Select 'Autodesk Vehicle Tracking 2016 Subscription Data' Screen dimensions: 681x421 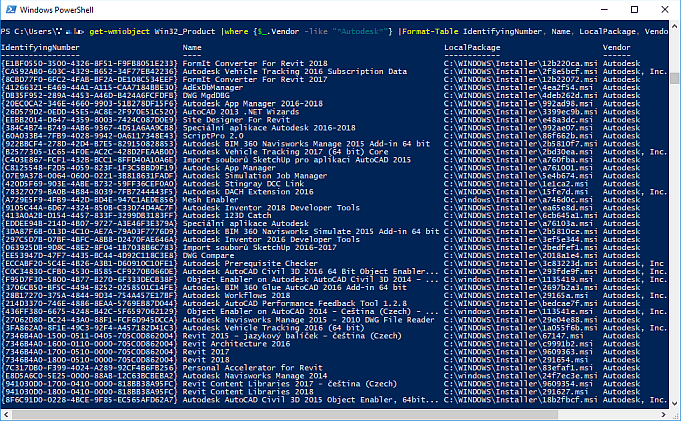tap(294, 71)
